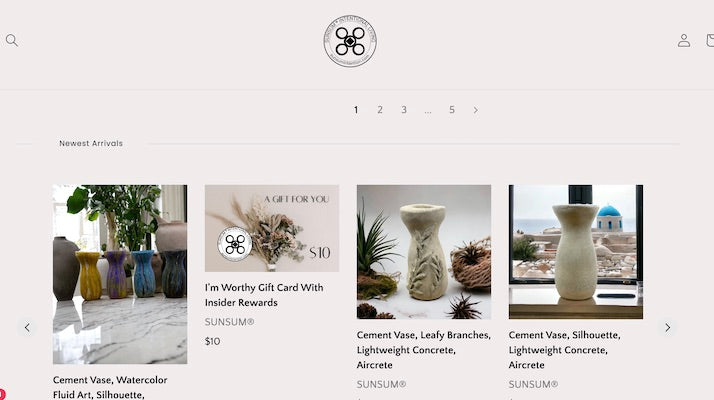View the Silhouette vase window photo
Image resolution: width=714 pixels, height=400 pixels.
[576, 252]
